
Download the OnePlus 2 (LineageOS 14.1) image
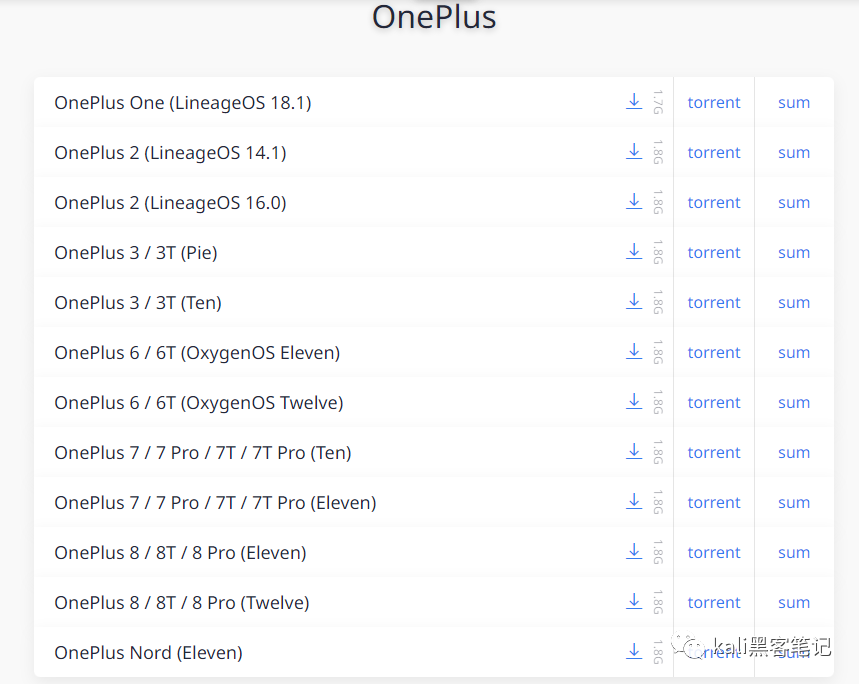[634, 151]
